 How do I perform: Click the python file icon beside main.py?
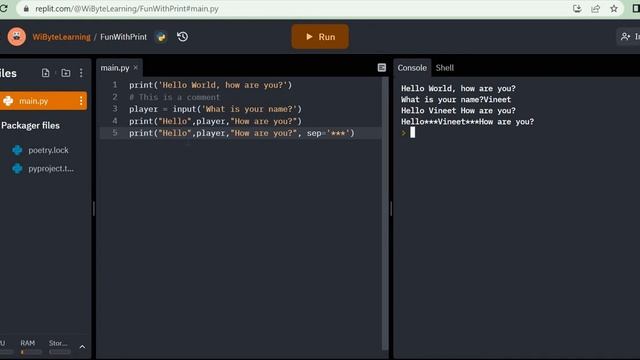coord(8,101)
